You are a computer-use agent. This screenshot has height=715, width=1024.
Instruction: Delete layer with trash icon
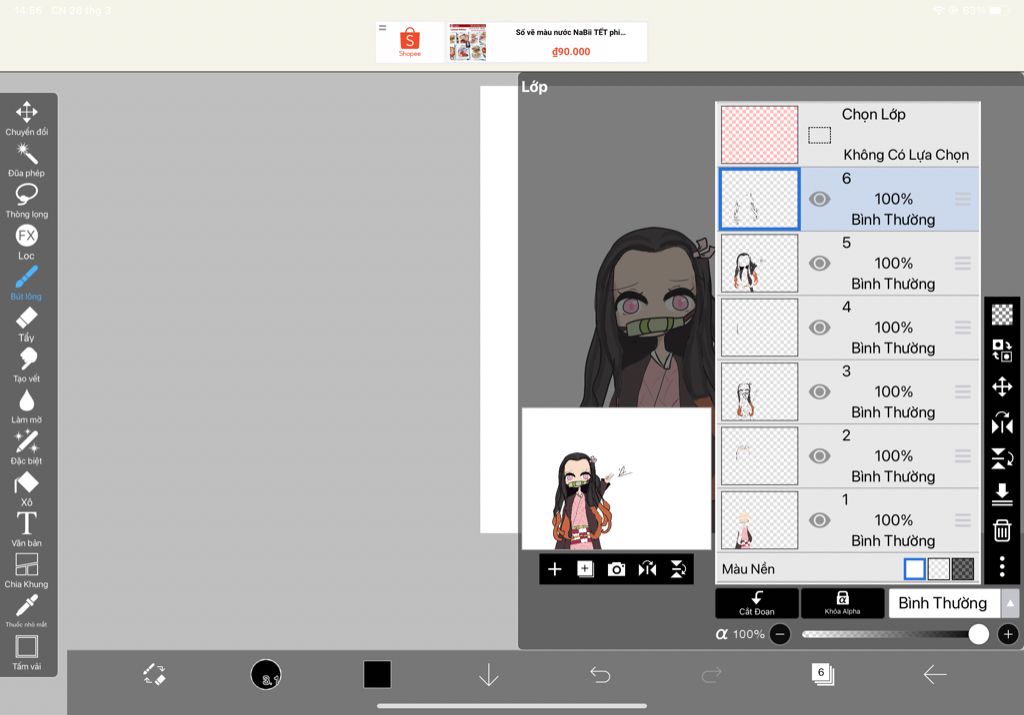(1002, 530)
